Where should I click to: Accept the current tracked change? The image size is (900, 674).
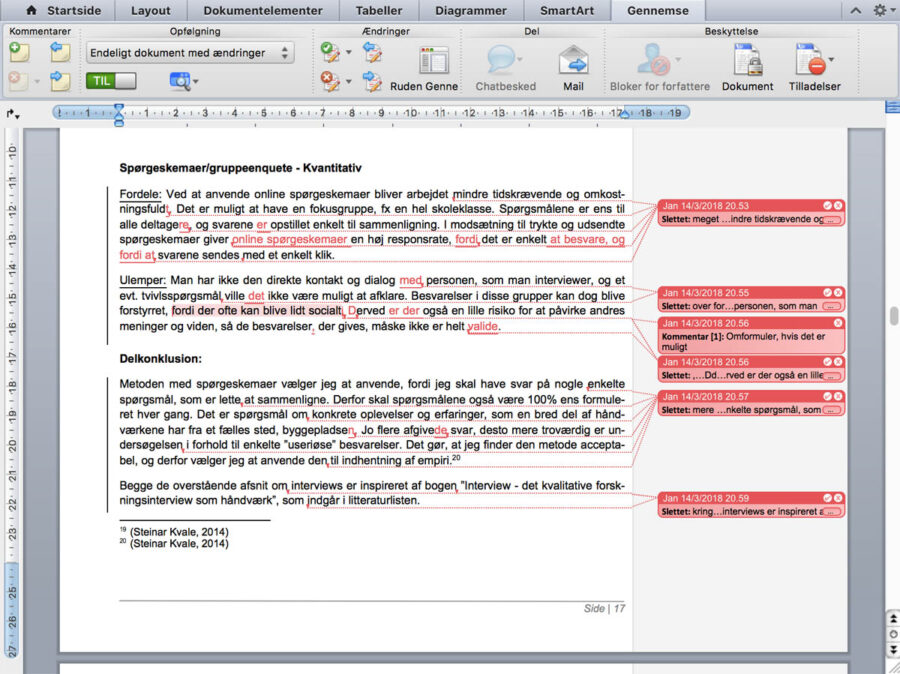tap(330, 53)
